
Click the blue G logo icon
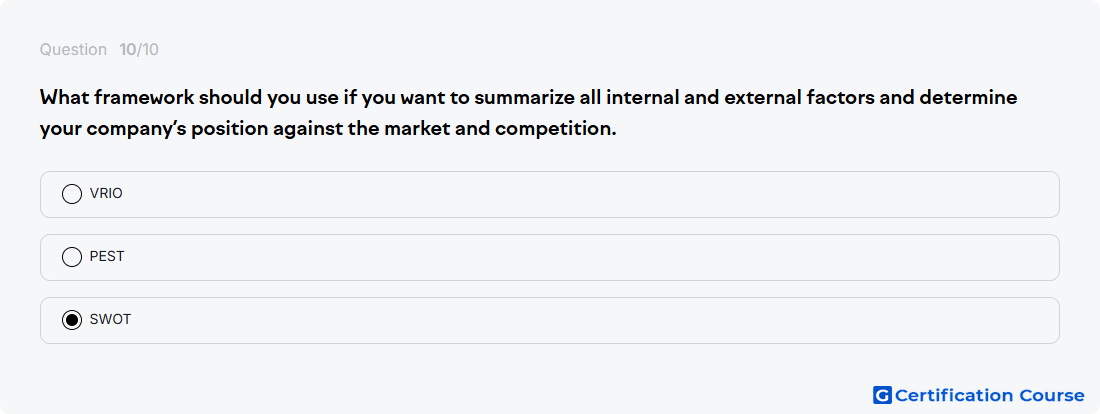[x=882, y=395]
